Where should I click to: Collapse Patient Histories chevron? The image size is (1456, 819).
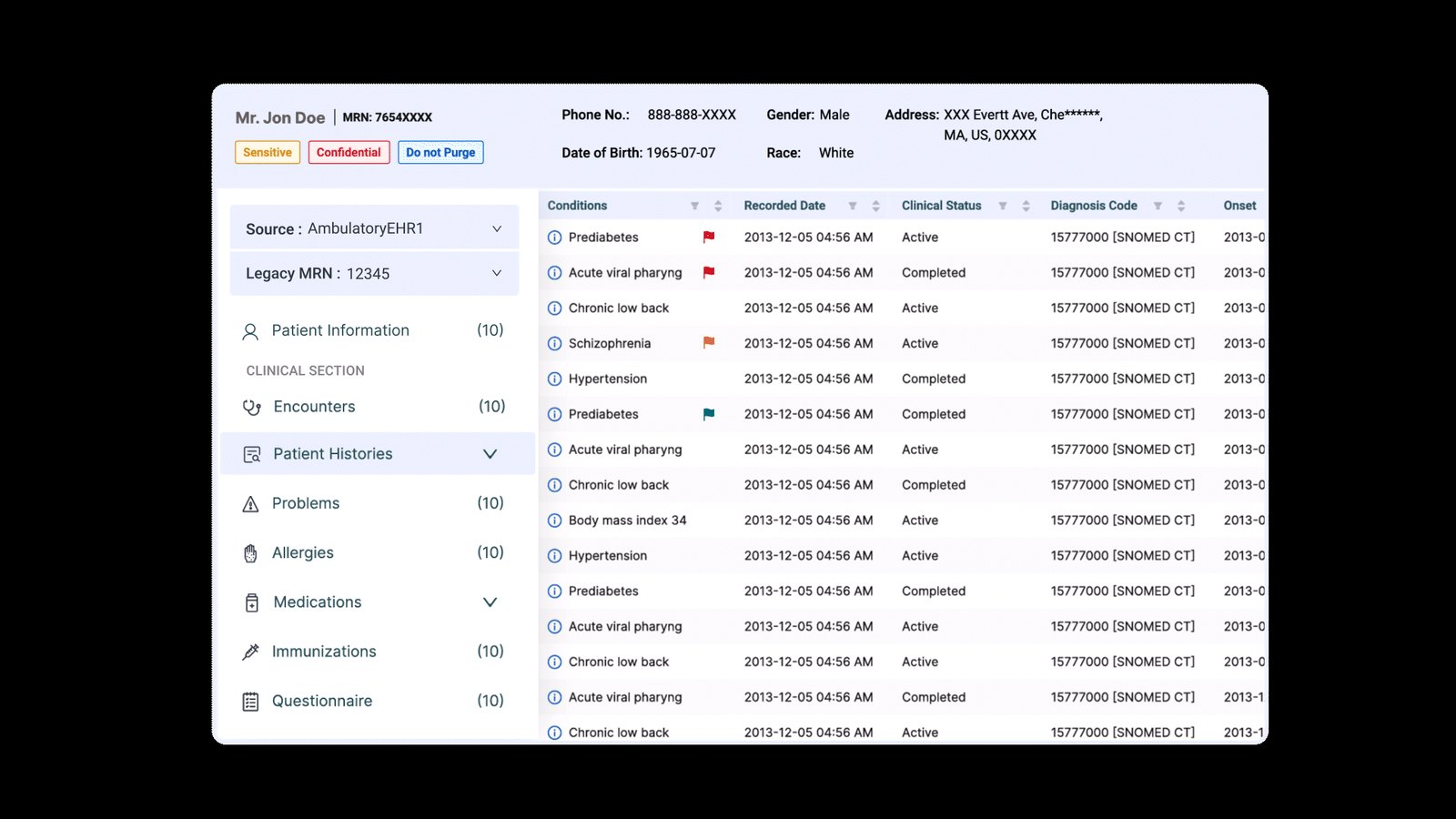pos(490,454)
